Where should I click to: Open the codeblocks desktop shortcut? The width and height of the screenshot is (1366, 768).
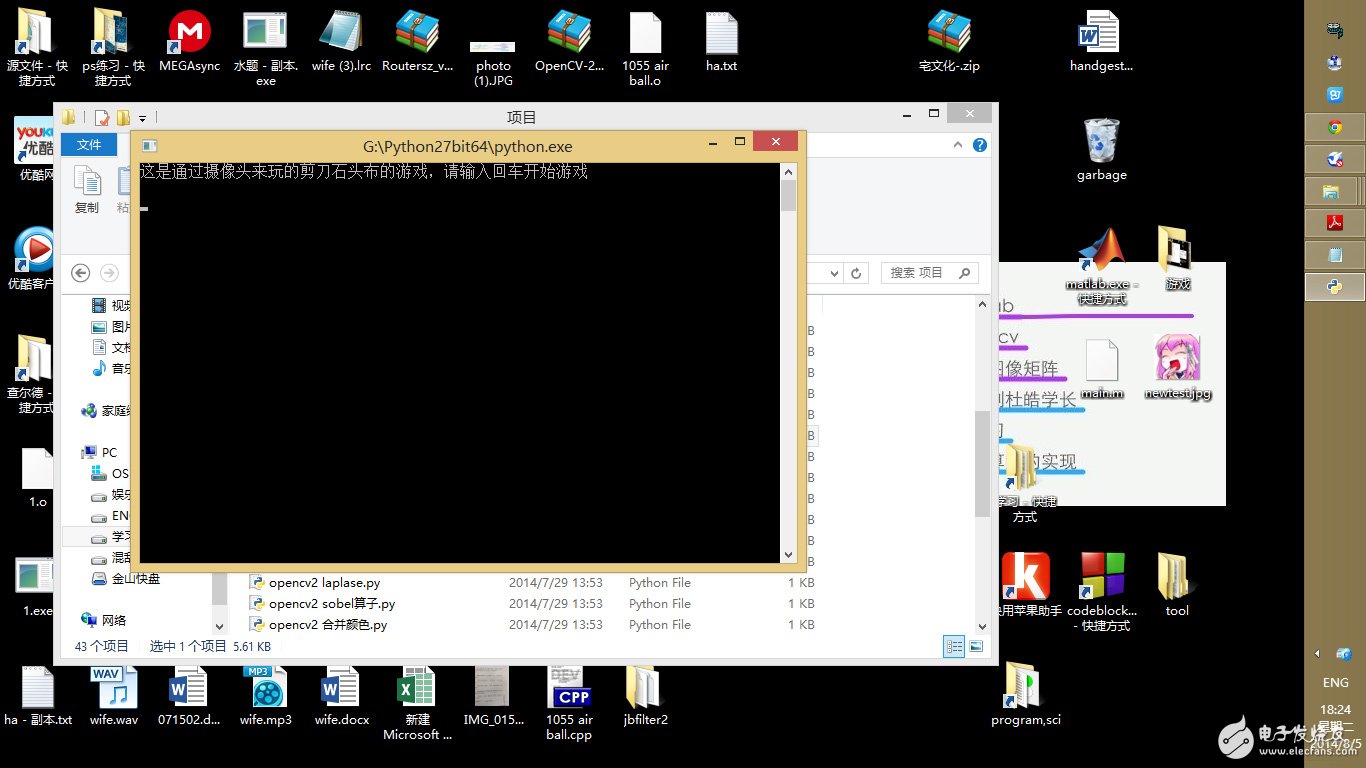(x=1102, y=578)
